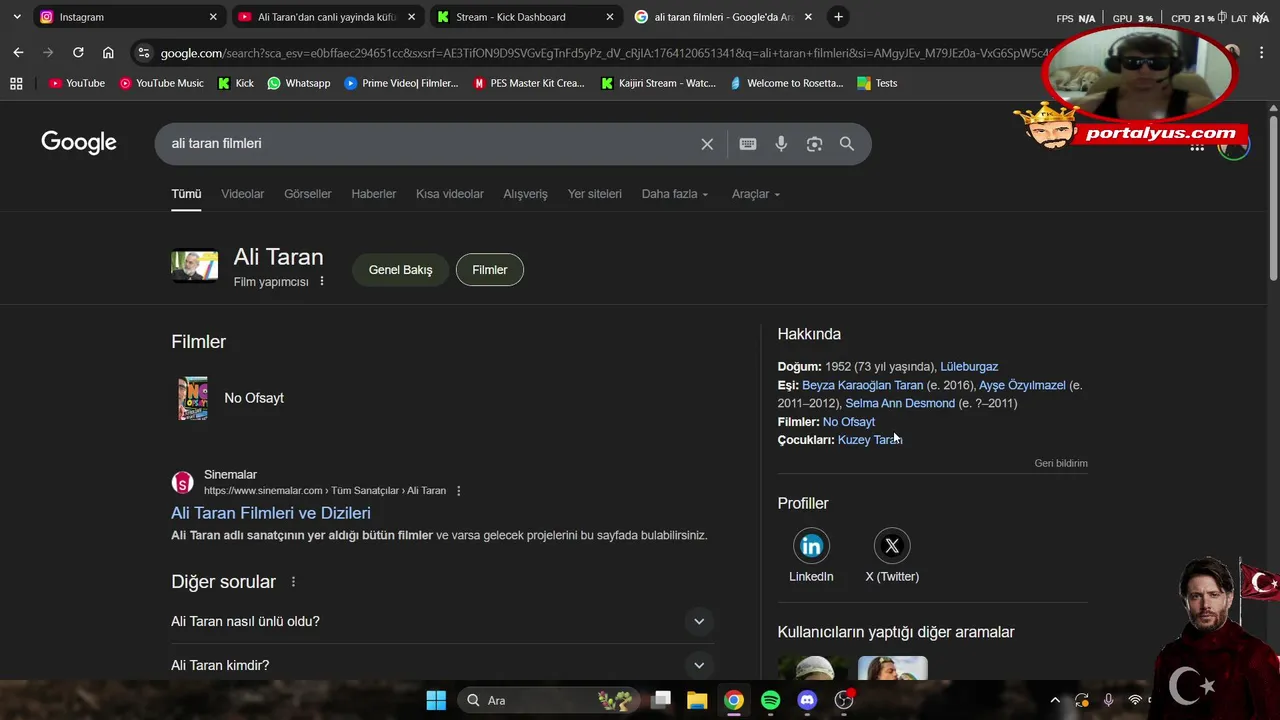The image size is (1280, 720).
Task: Open Discord from the taskbar
Action: 807,700
